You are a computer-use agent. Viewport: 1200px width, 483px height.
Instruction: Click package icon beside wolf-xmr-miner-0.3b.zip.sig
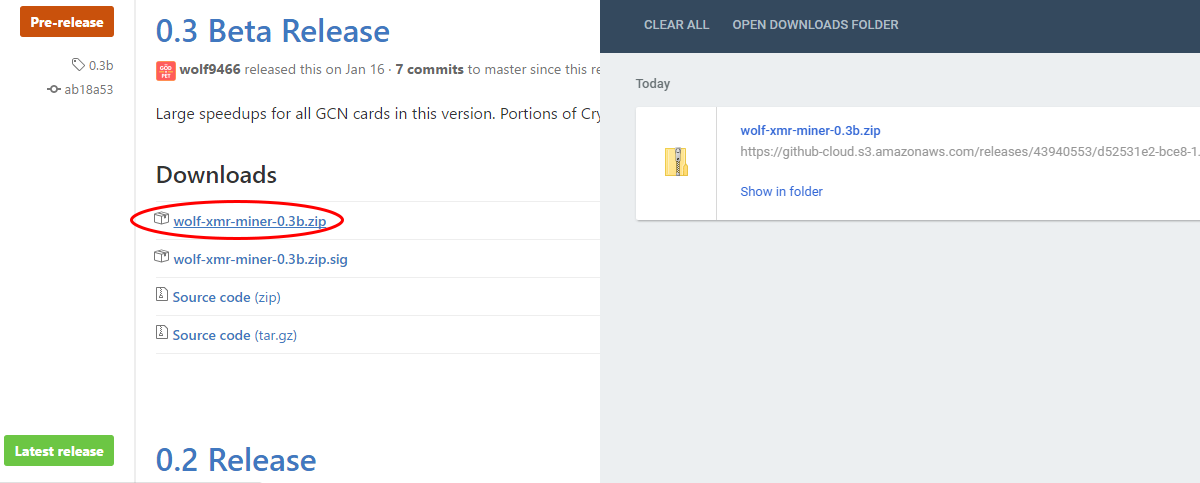click(162, 258)
